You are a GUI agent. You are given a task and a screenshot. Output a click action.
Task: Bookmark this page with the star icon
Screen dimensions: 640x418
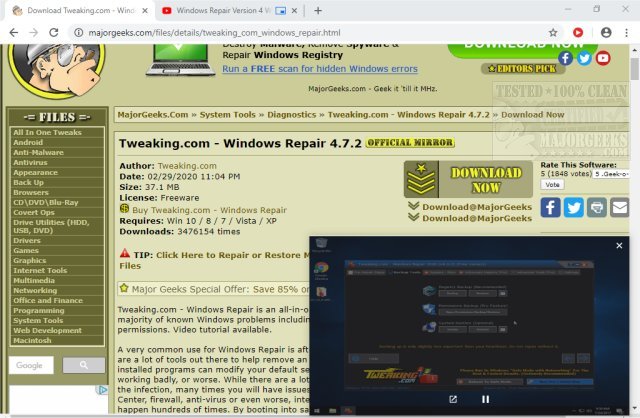pyautogui.click(x=553, y=33)
